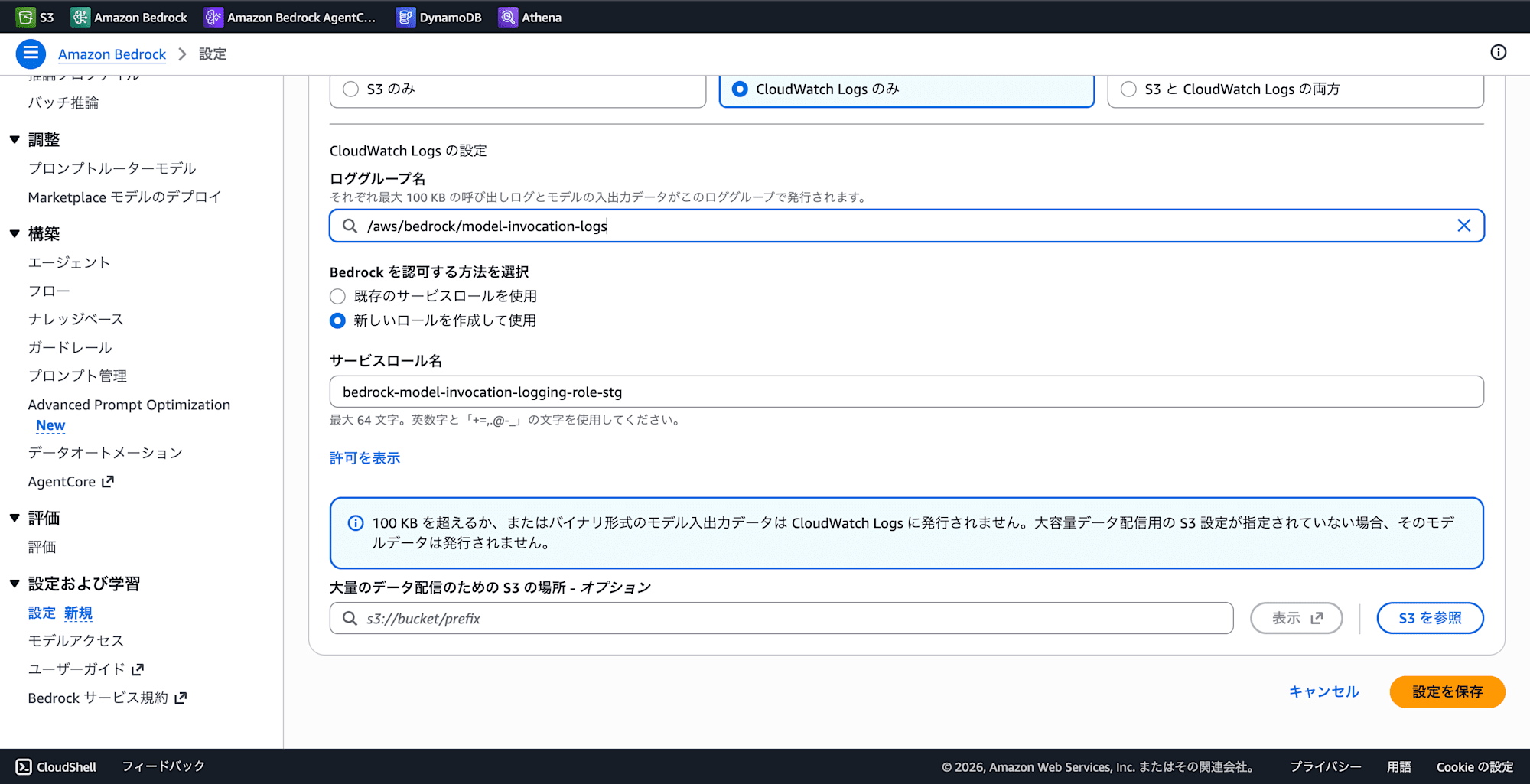
Task: Open Advanced Prompt Optimization in sidebar
Action: [129, 405]
